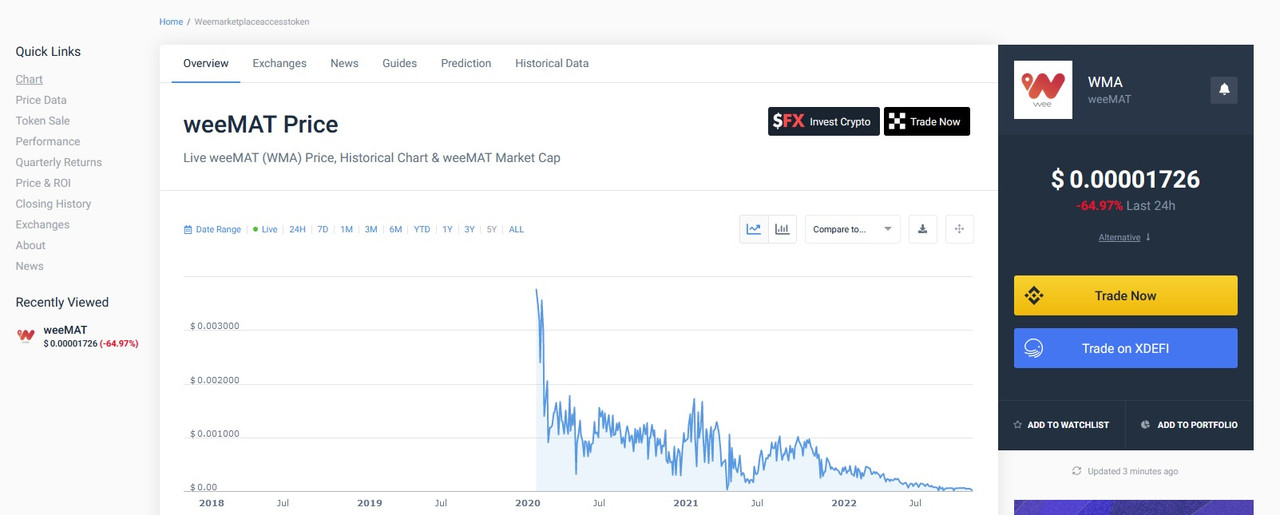
Task: Set chart range to 7D
Action: coord(323,230)
